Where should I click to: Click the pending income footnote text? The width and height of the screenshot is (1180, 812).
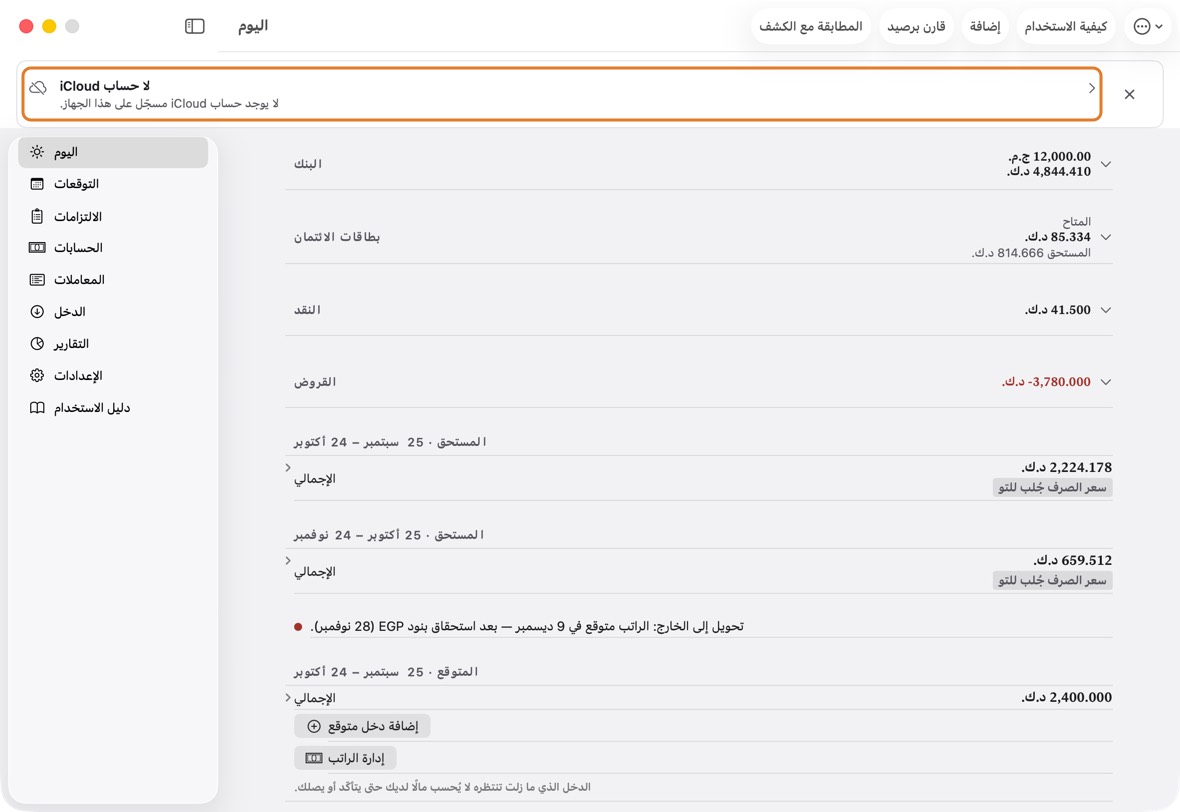tap(442, 787)
